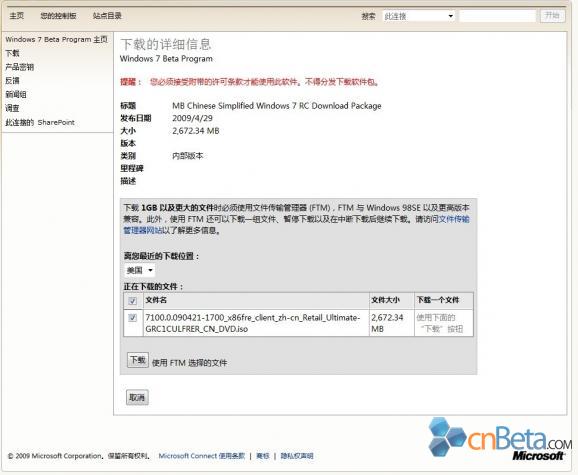This screenshot has width=578, height=475.
Task: Click title MB Chinese Simplified Windows 7 RC Download Package
Action: [x=277, y=106]
